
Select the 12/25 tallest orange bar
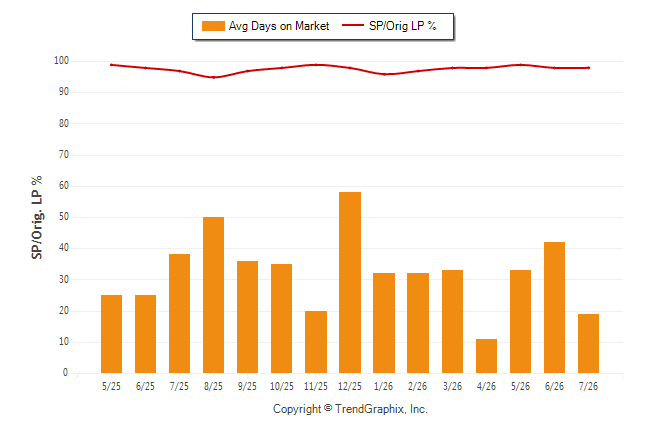(350, 282)
